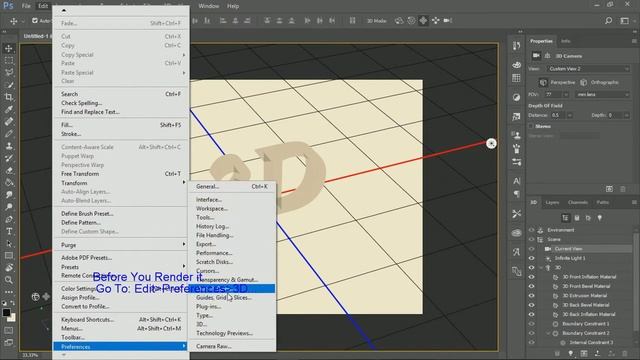The width and height of the screenshot is (640, 360).
Task: Choose General... in Preferences submenu
Action: click(x=231, y=187)
